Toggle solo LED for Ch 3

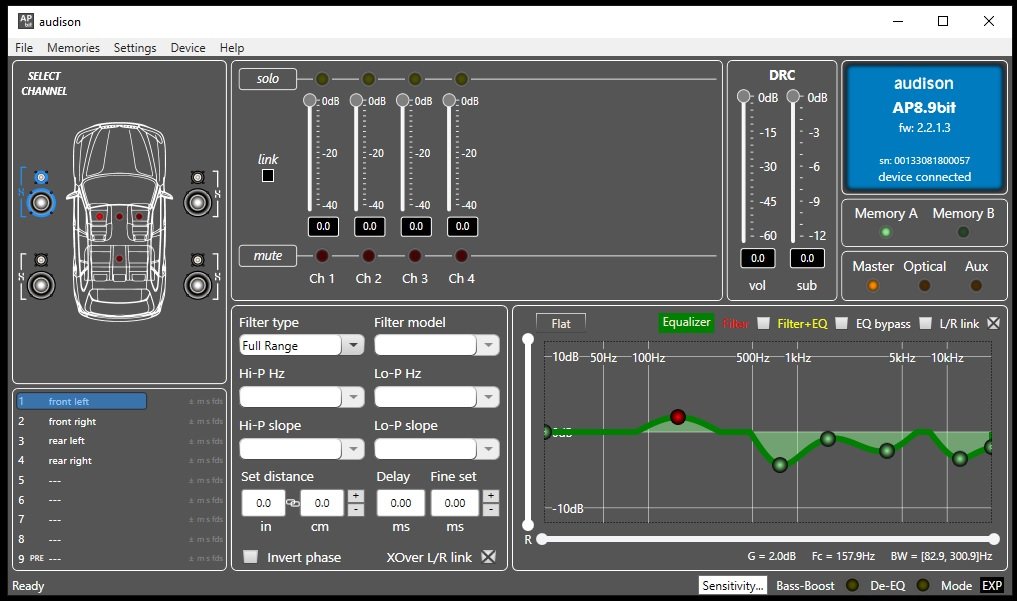[415, 79]
